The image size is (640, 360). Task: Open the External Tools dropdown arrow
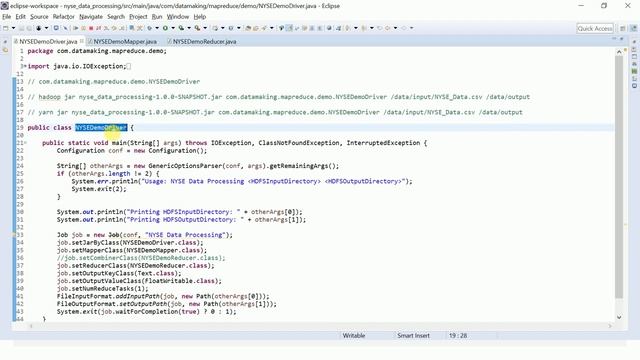(205, 28)
